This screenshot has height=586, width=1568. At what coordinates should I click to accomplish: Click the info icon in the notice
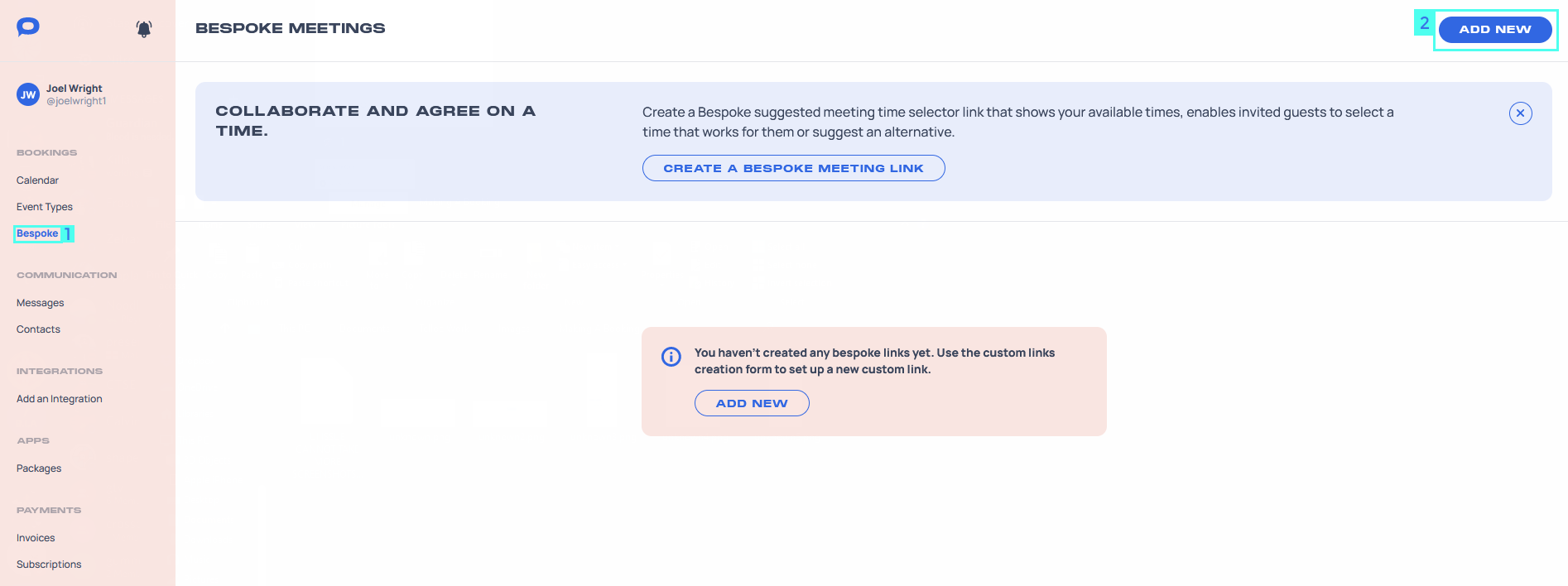(671, 357)
